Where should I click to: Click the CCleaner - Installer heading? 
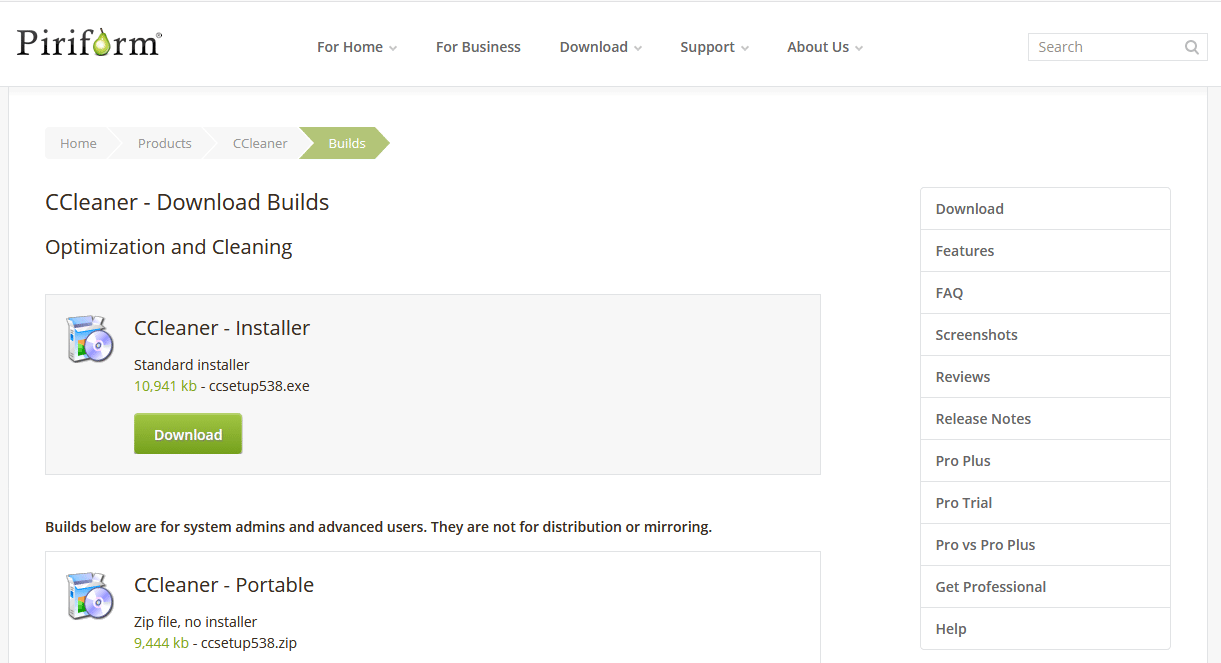222,328
